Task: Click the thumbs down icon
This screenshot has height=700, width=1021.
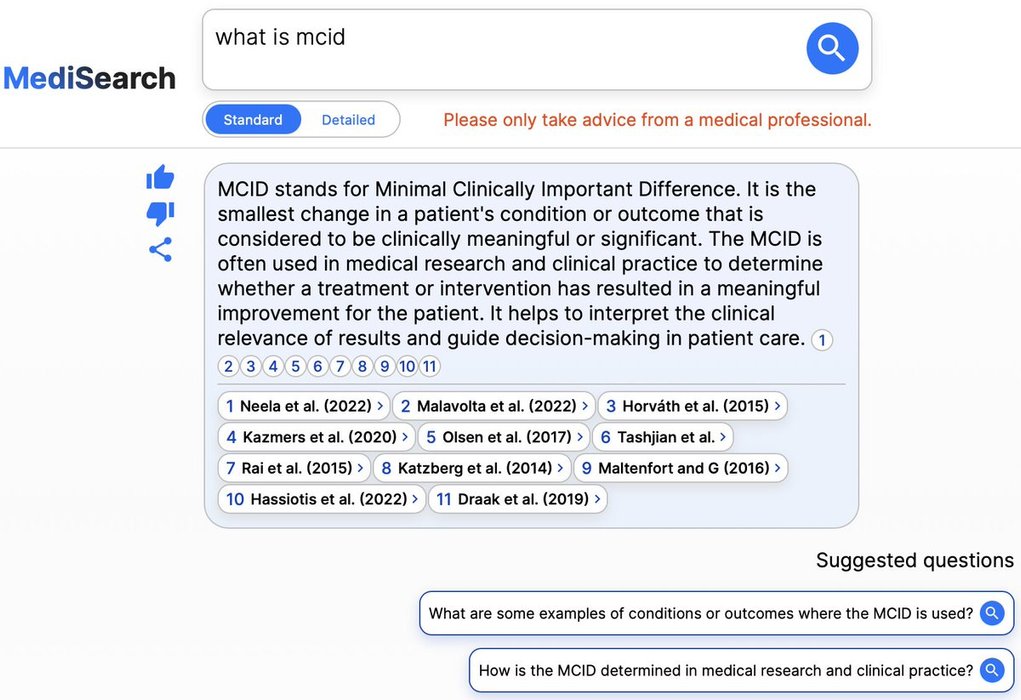Action: 160,213
